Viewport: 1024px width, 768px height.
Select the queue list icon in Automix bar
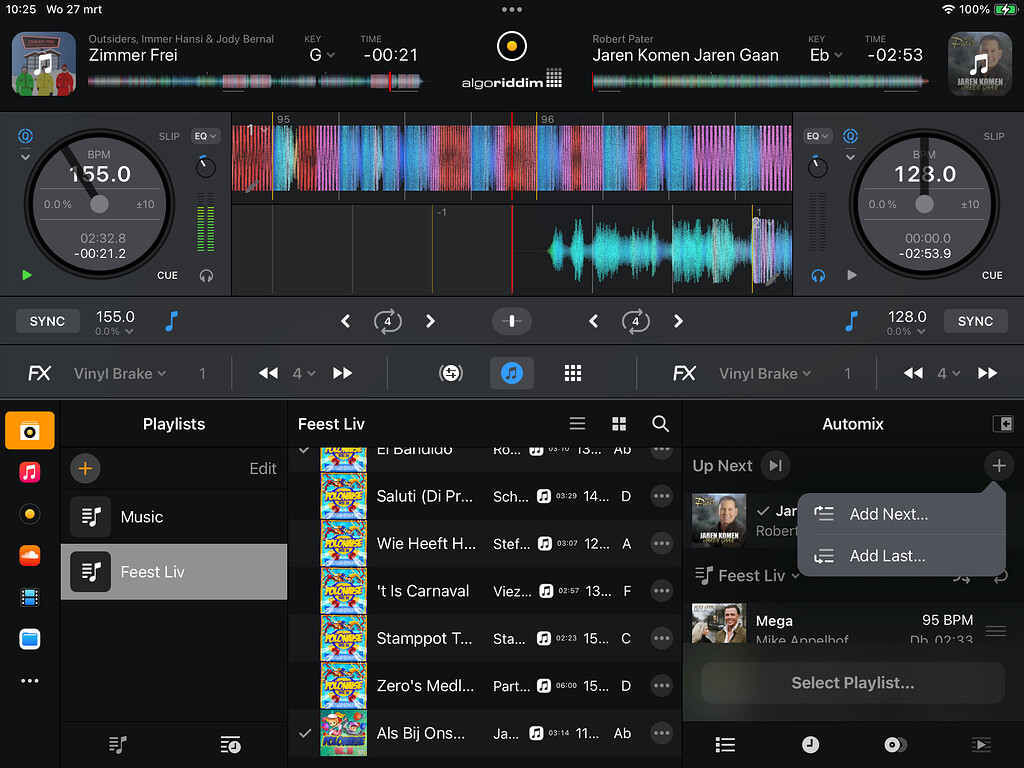click(725, 744)
